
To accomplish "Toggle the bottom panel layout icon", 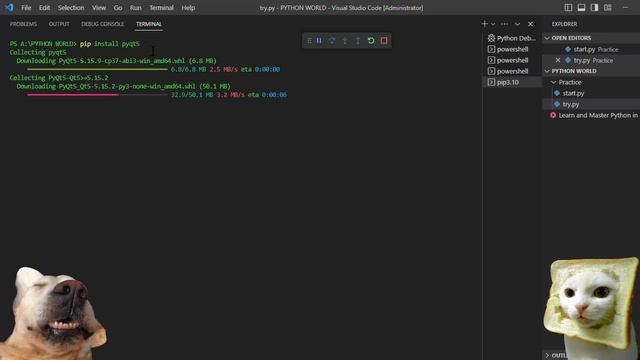I will [x=581, y=8].
